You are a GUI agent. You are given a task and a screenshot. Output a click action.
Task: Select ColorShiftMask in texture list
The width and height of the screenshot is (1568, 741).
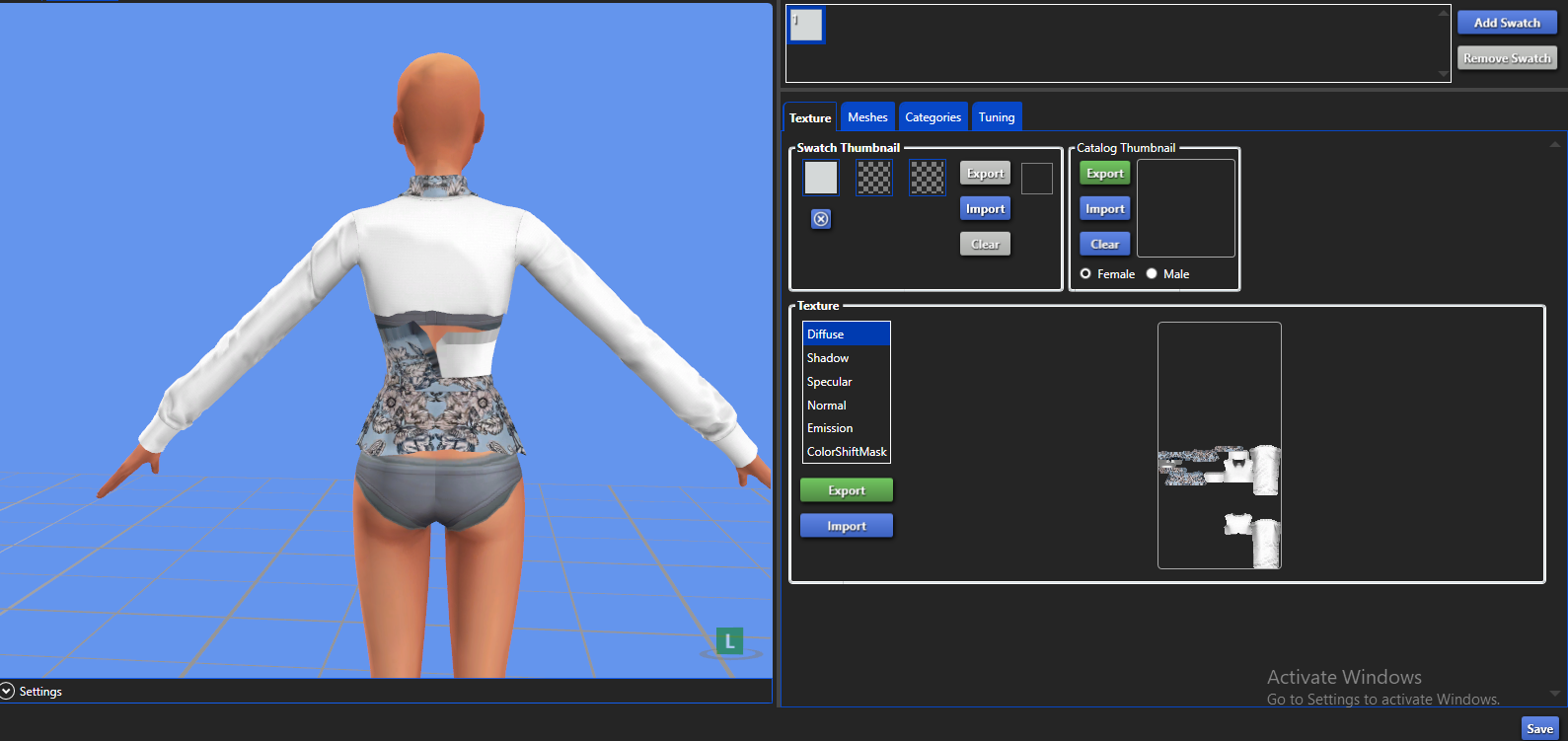pyautogui.click(x=847, y=452)
